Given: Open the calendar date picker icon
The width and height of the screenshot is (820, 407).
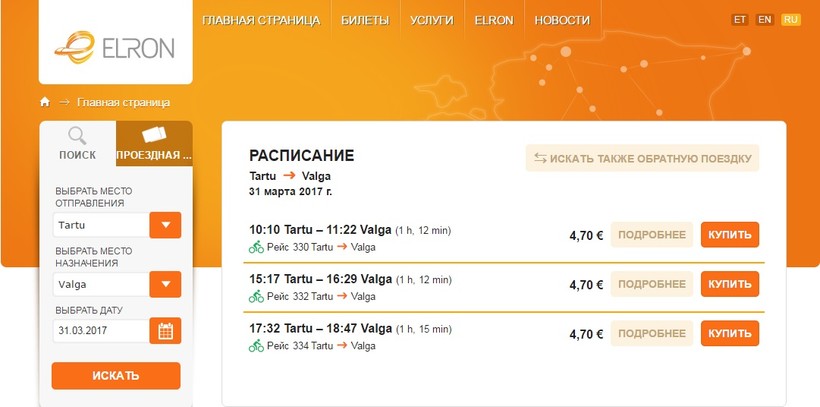Looking at the screenshot, I should 165,330.
